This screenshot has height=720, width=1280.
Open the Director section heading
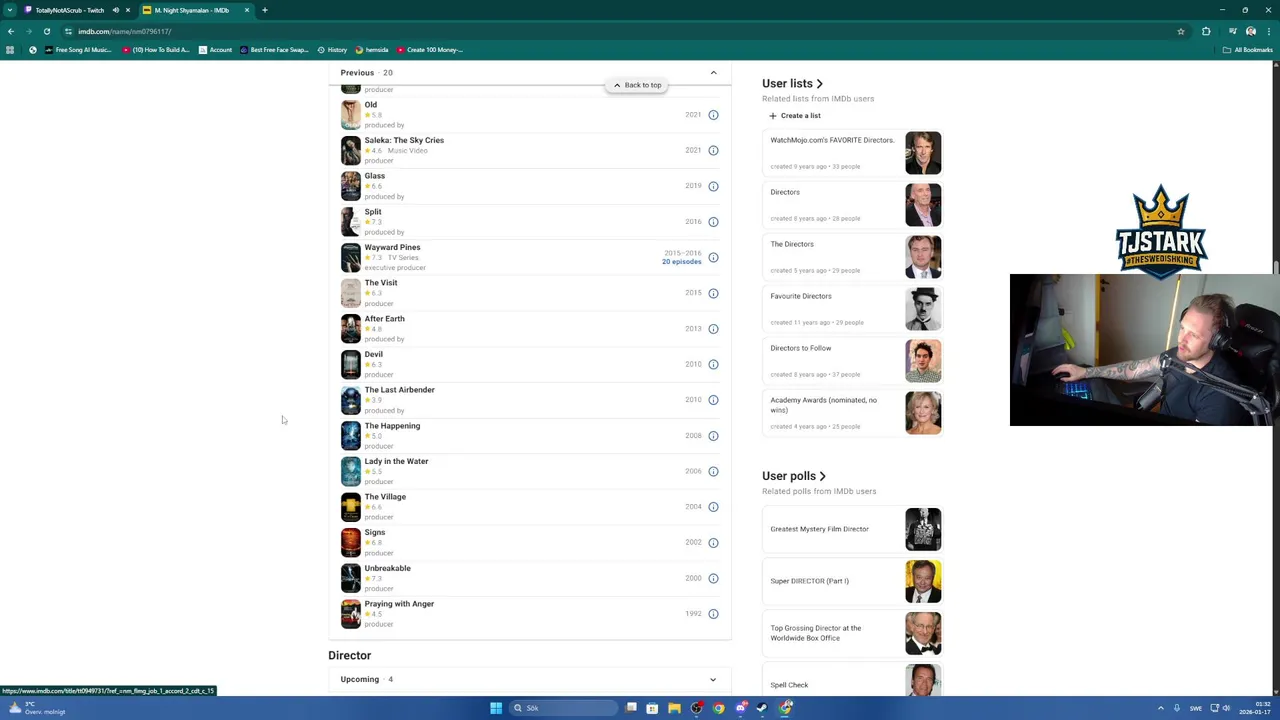tap(349, 656)
